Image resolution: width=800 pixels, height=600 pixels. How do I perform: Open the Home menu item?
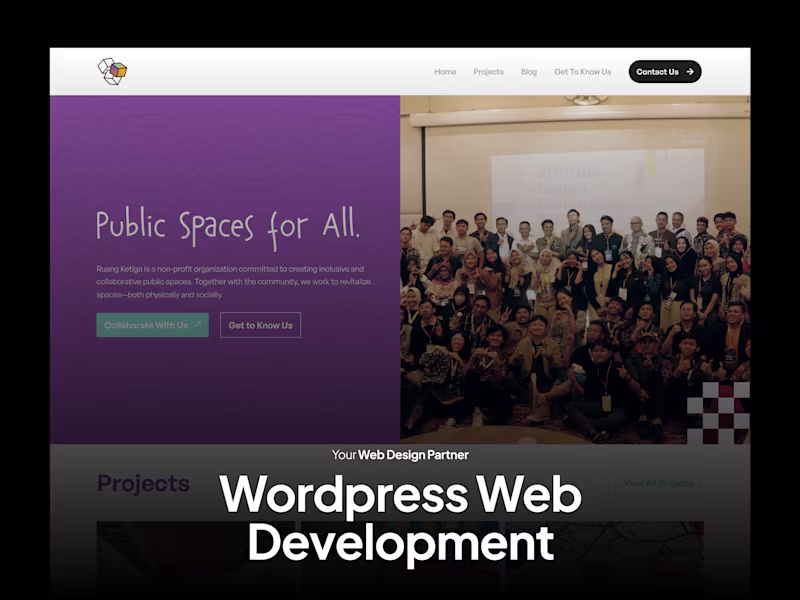(444, 71)
